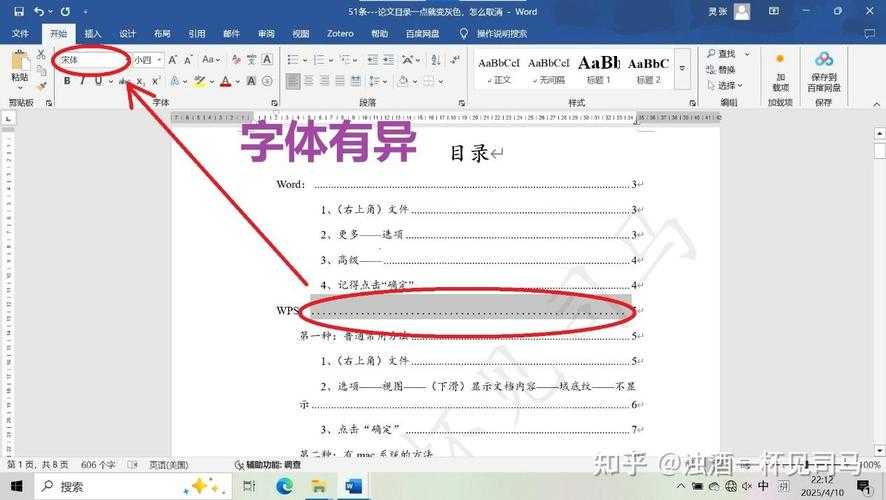Click the Paste clipboard icon
The height and width of the screenshot is (500, 886).
(20, 61)
